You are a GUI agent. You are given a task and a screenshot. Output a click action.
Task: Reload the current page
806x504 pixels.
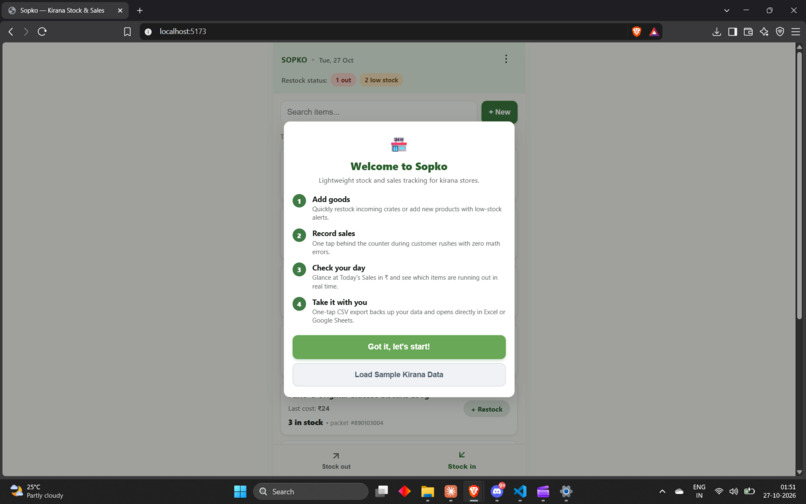click(42, 31)
